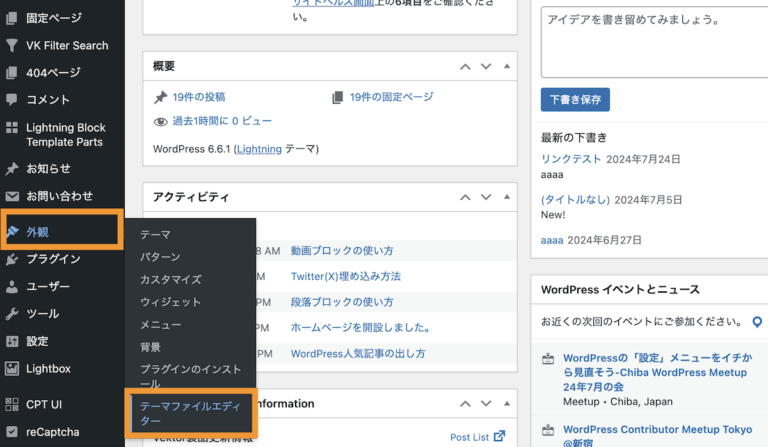Image resolution: width=768 pixels, height=447 pixels.
Task: Choose ウィジェット from the submenu
Action: point(170,302)
